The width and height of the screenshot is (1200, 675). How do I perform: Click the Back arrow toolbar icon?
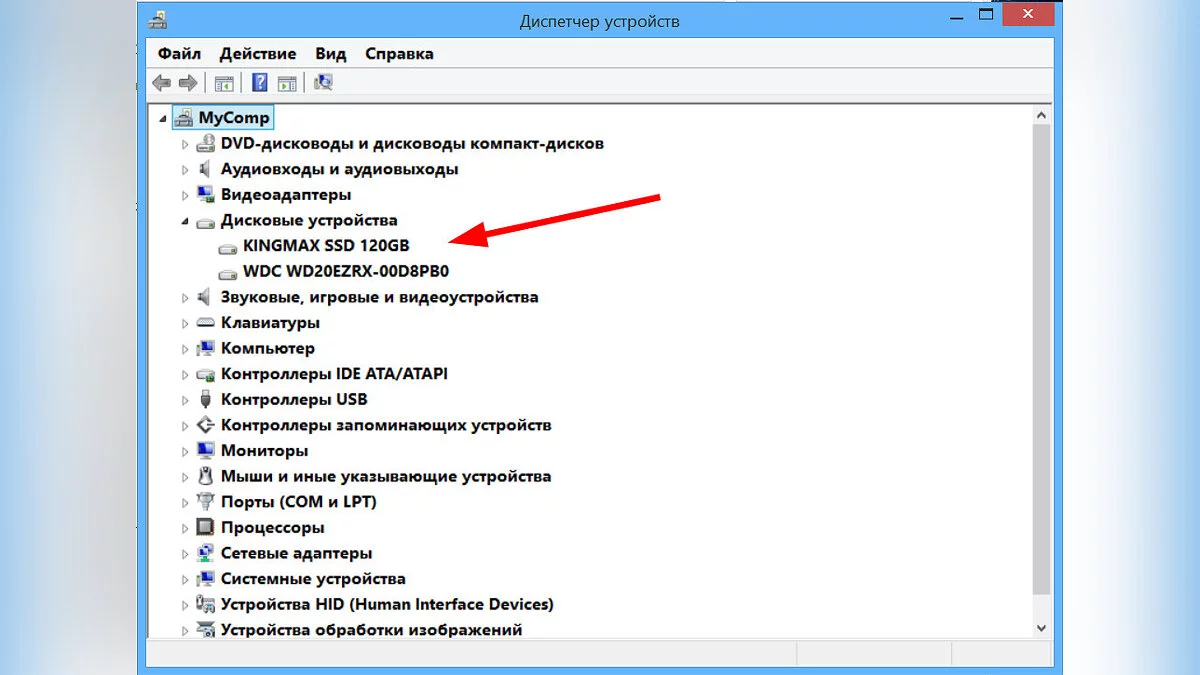162,83
